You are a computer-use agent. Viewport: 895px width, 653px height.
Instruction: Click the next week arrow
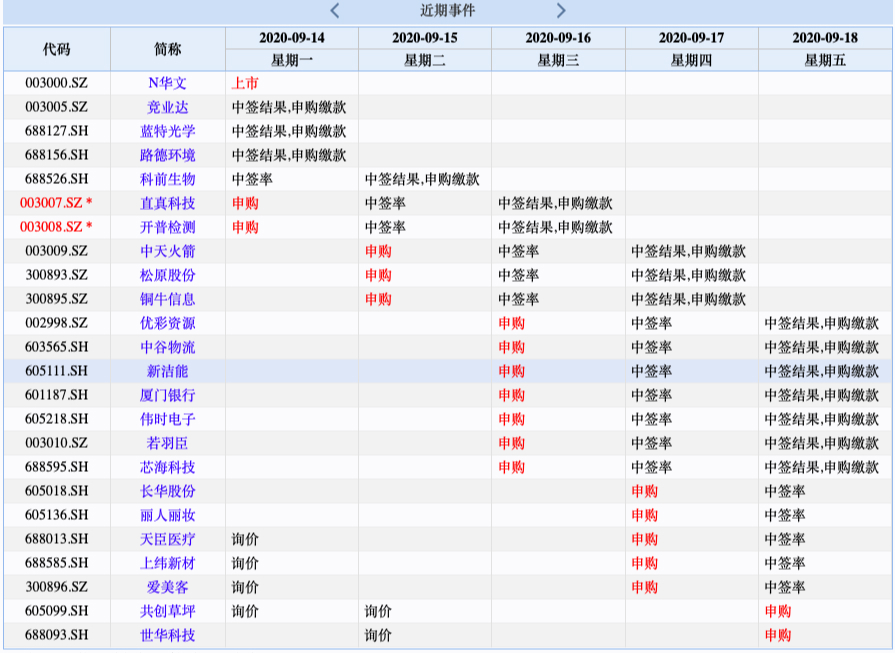coord(561,11)
